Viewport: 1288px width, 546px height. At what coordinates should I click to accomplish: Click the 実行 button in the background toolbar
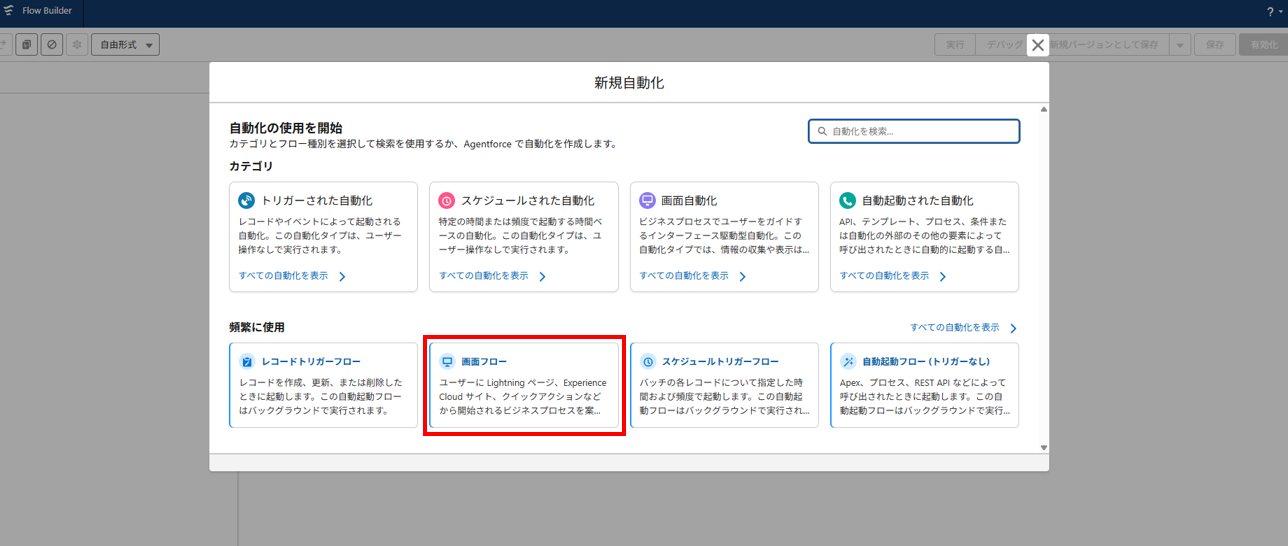pyautogui.click(x=955, y=45)
